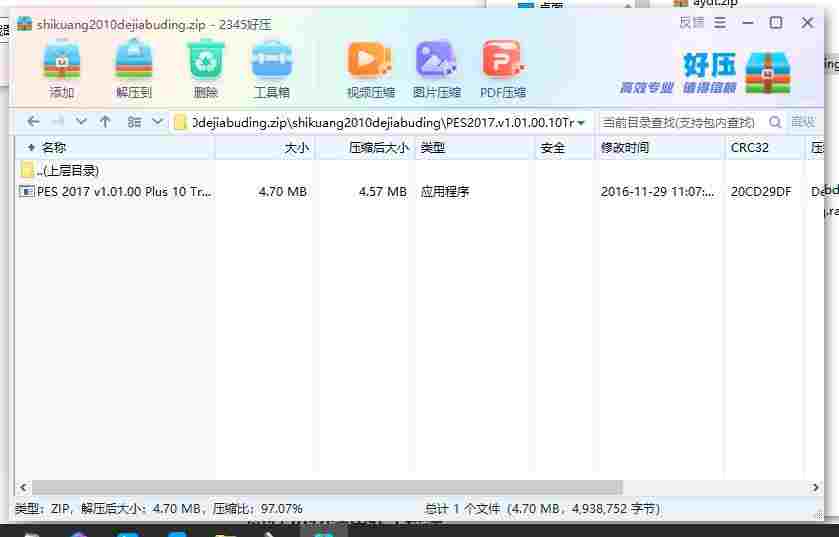Click the scrollbar left arrow

pyautogui.click(x=23, y=487)
